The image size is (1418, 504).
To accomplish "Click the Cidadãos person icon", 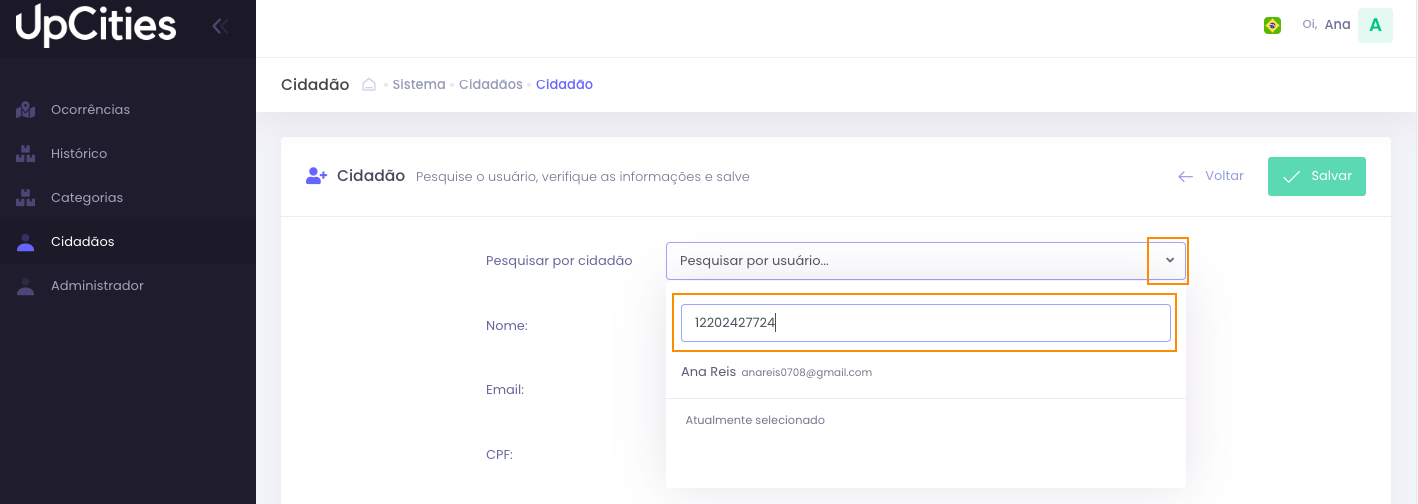I will tap(26, 242).
